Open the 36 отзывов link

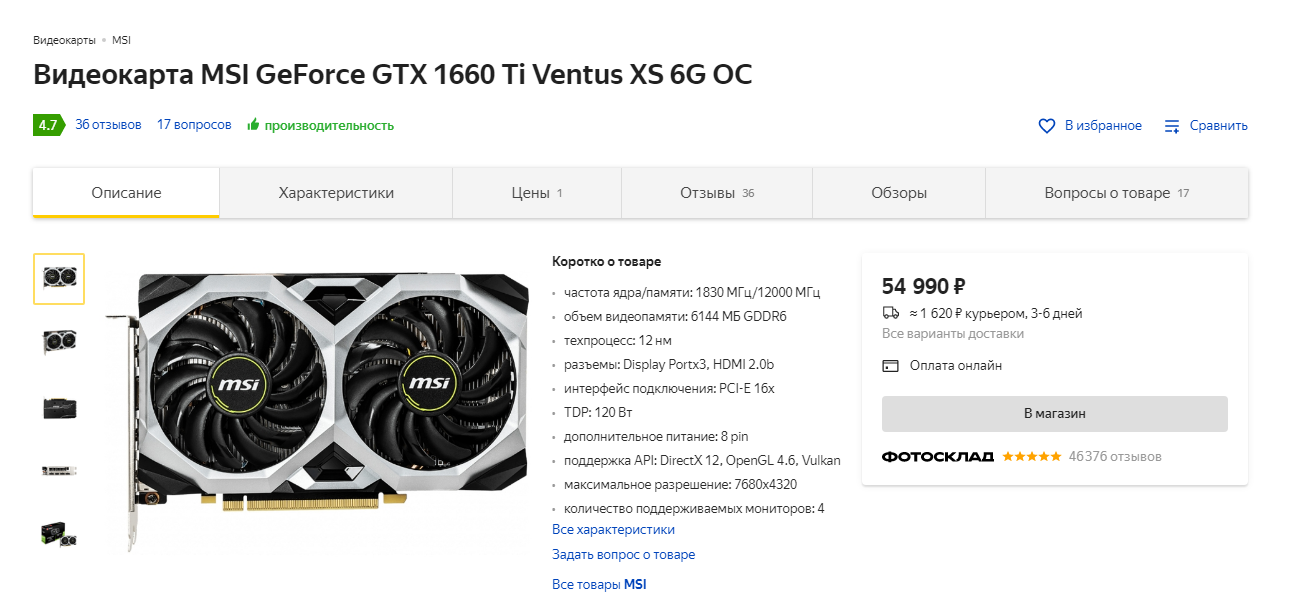point(108,125)
